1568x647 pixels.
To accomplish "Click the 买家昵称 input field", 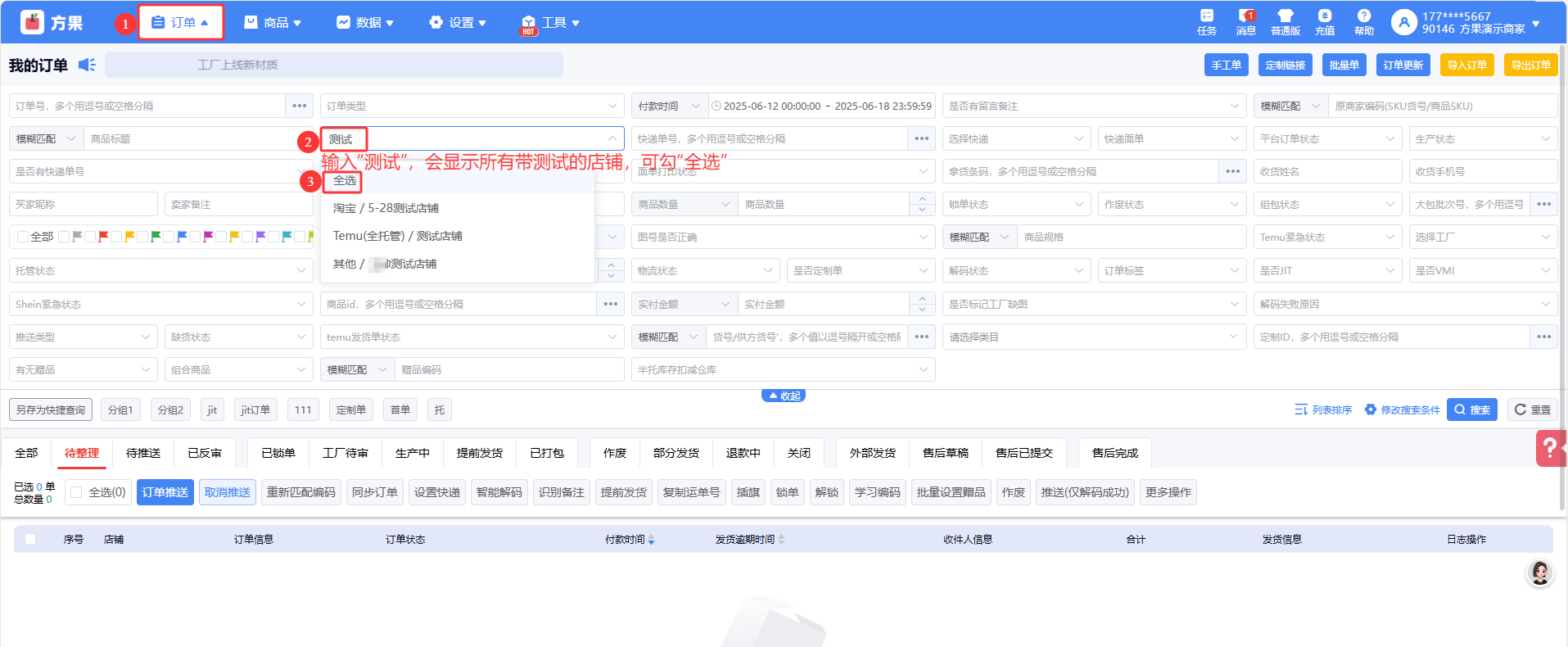I will [x=83, y=204].
